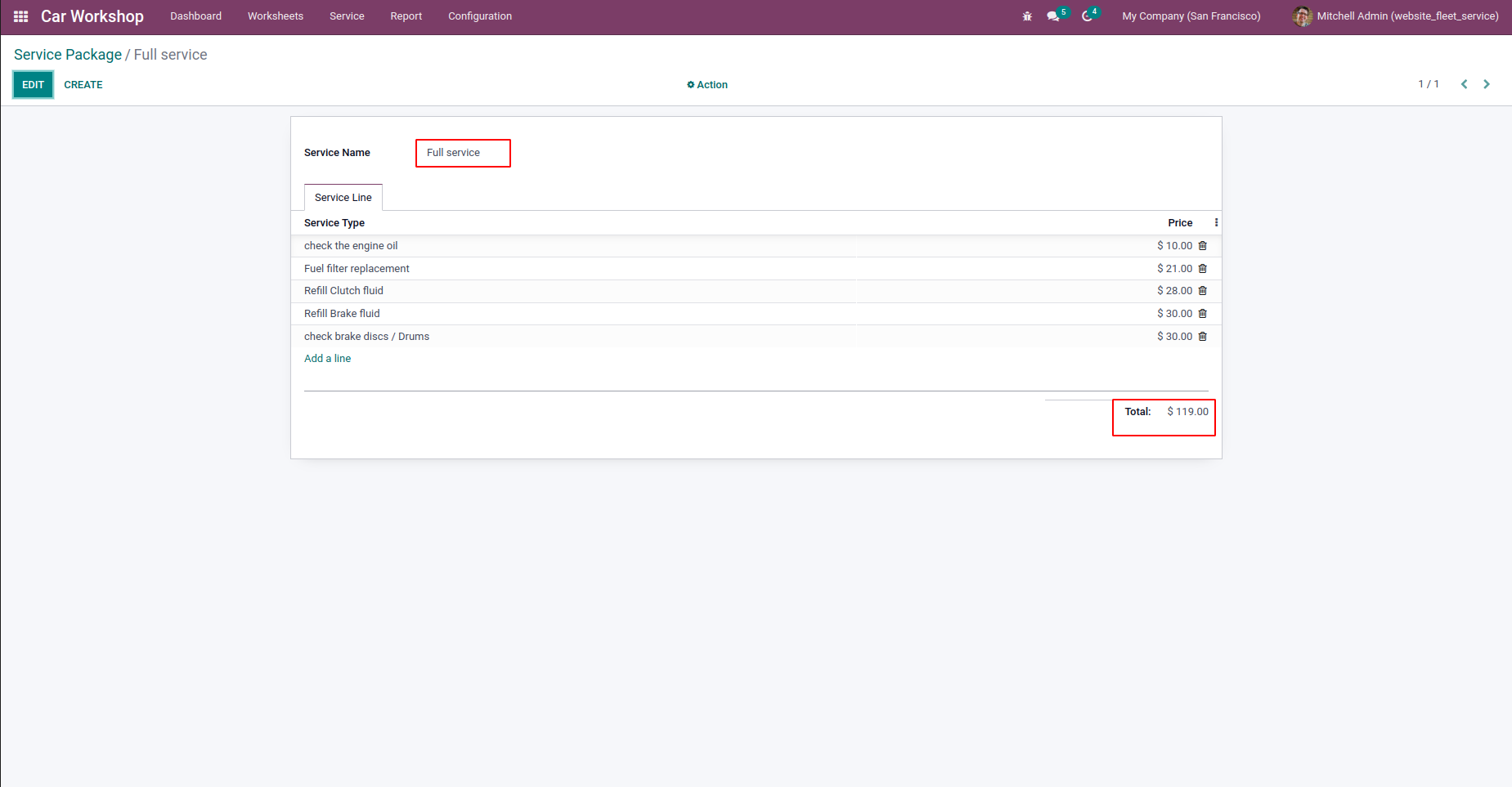Image resolution: width=1512 pixels, height=787 pixels.
Task: Click Mitchell Admin user avatar
Action: (x=1302, y=16)
